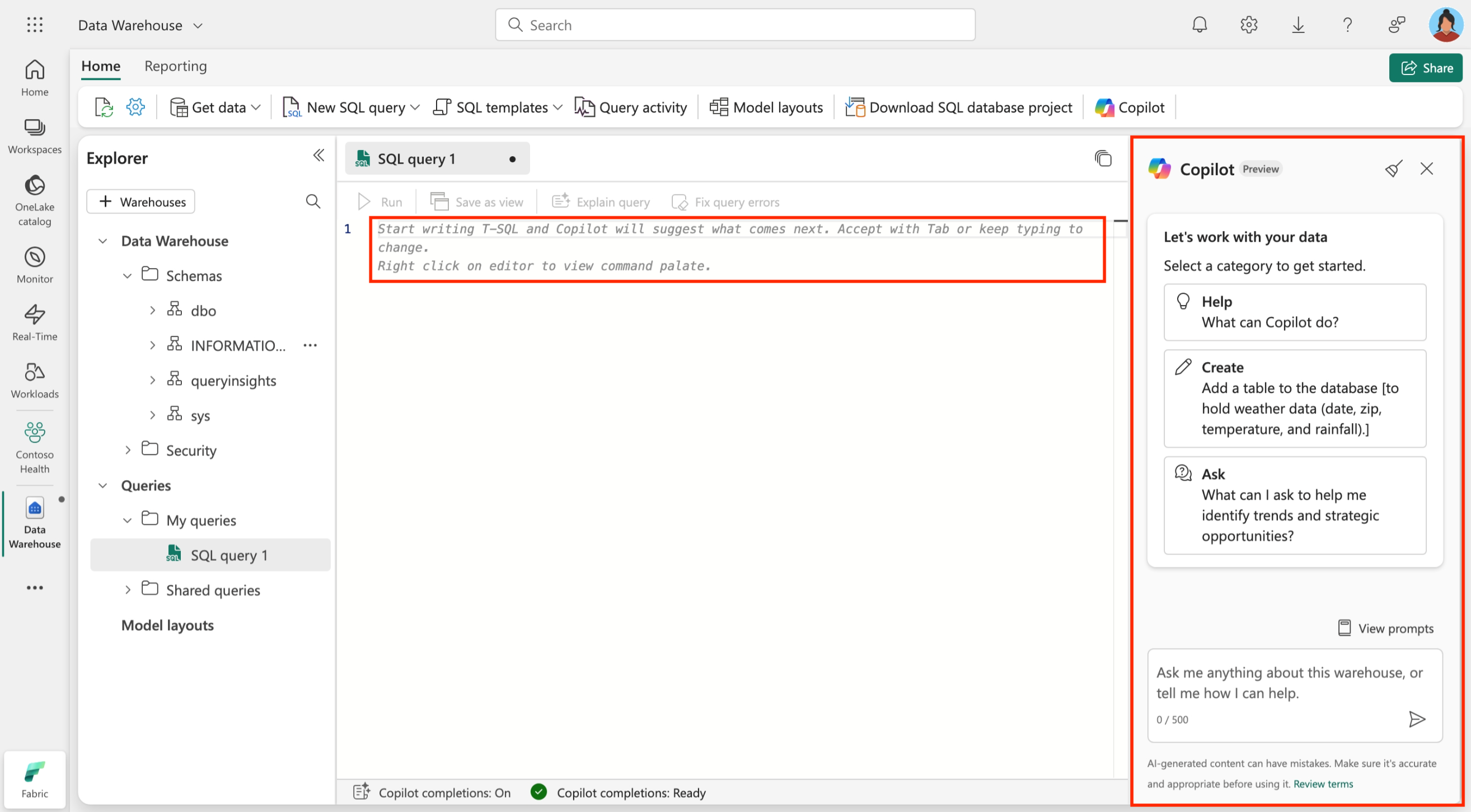Open Model layouts from the toolbar
Screen dimensions: 1471x812
pyautogui.click(x=766, y=107)
